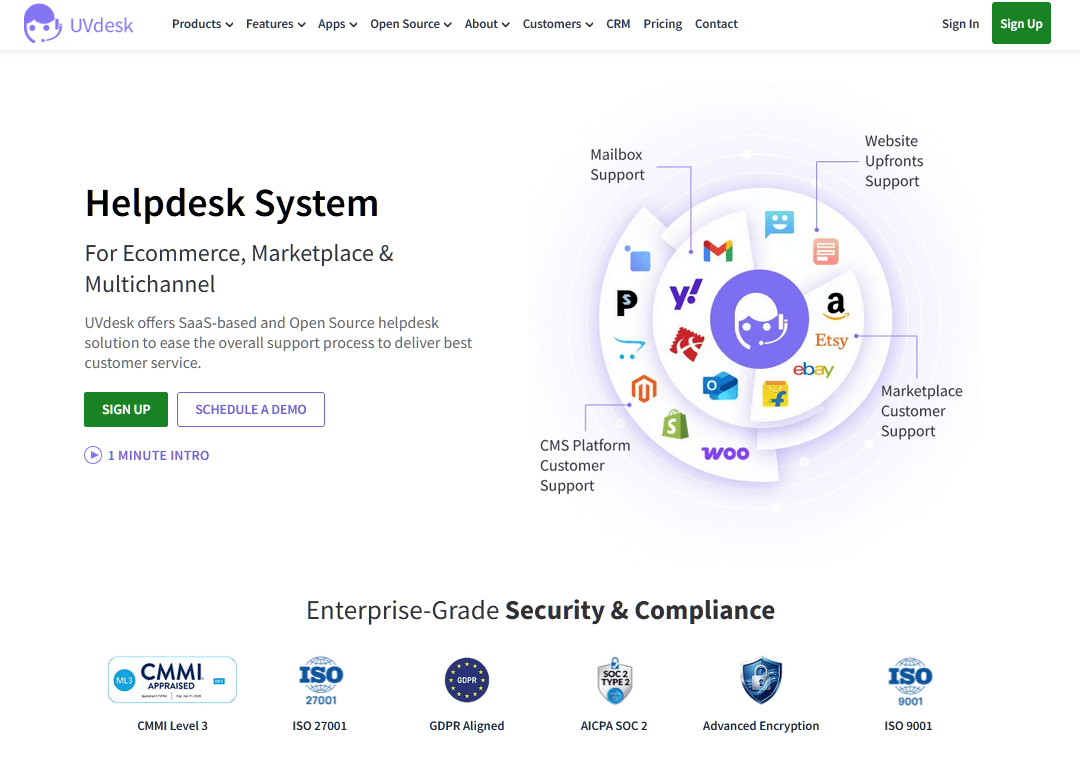Click the Marketplace Customer Support label
The width and height of the screenshot is (1080, 777).
[x=922, y=411]
